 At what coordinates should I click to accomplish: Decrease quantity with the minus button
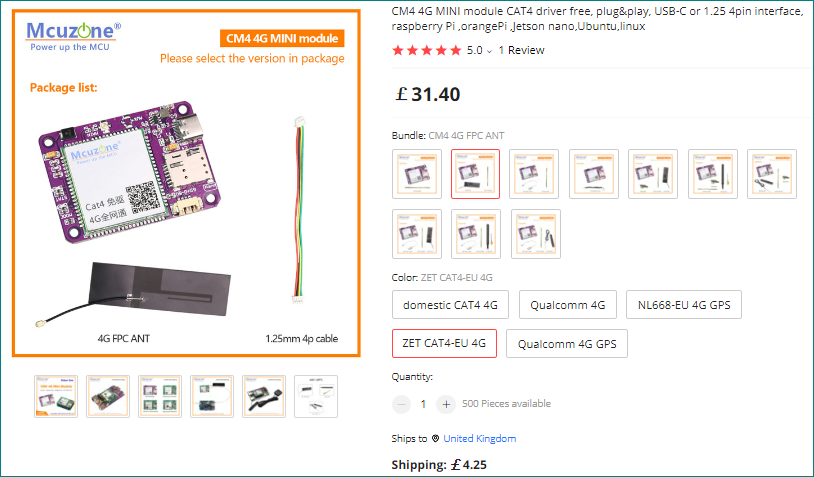[402, 404]
